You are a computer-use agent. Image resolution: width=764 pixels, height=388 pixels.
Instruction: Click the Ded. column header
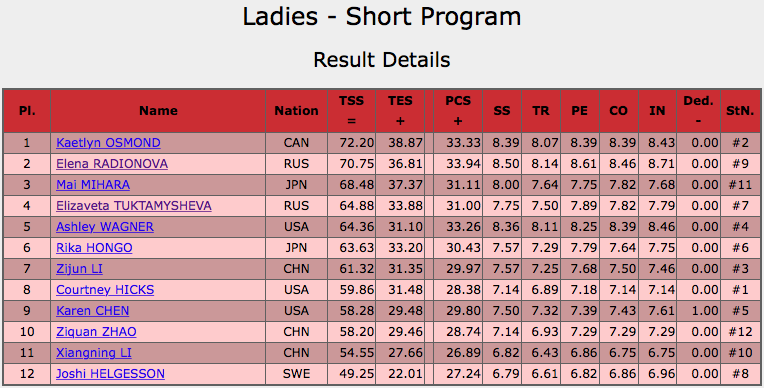pos(698,111)
